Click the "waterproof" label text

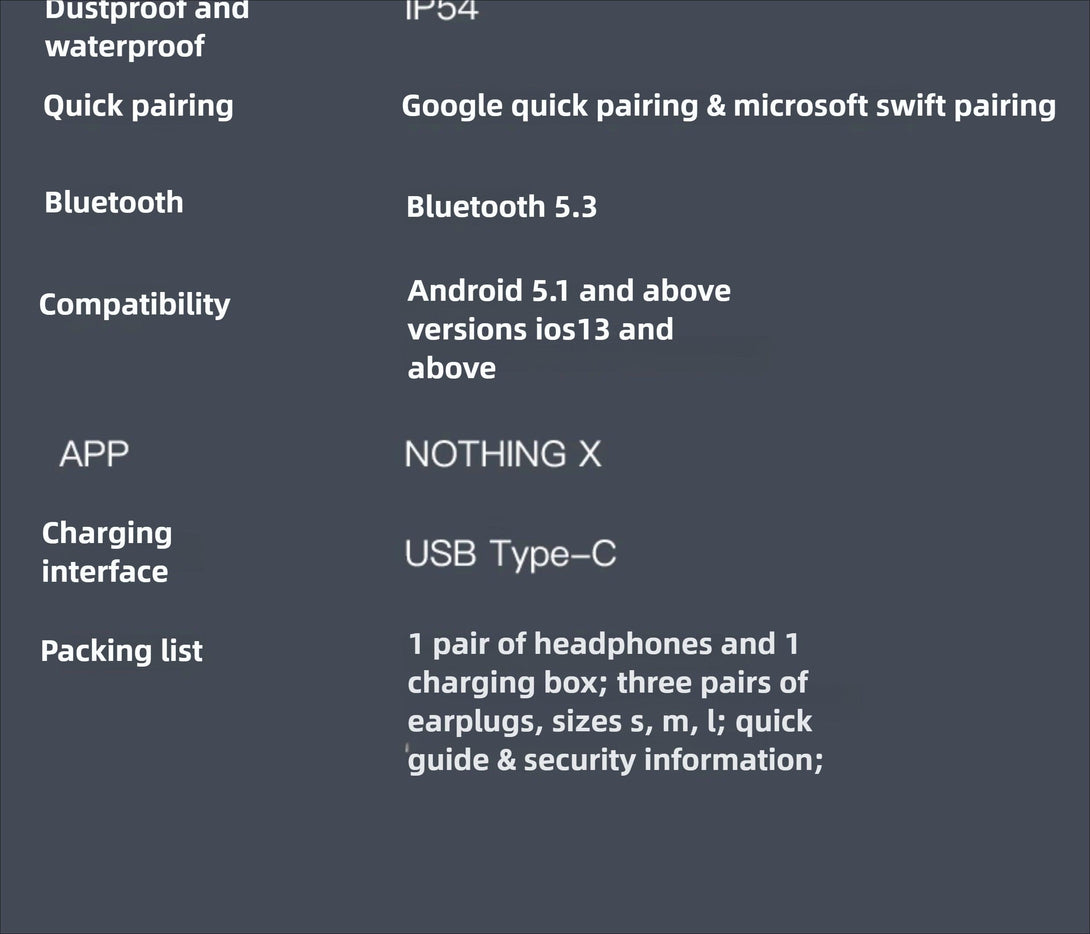(x=124, y=47)
